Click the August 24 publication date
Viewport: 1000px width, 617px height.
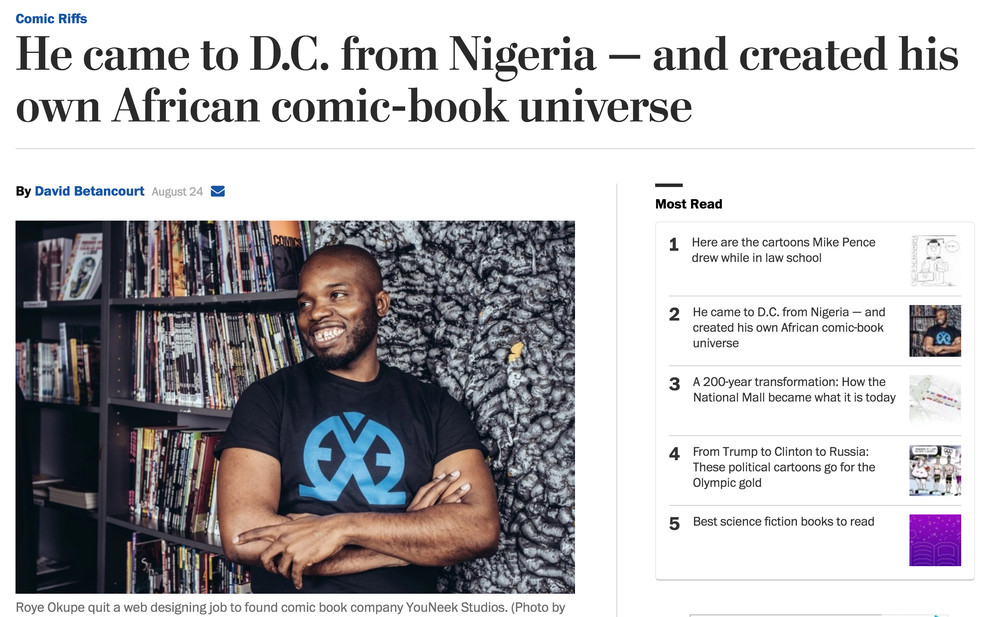pos(177,191)
